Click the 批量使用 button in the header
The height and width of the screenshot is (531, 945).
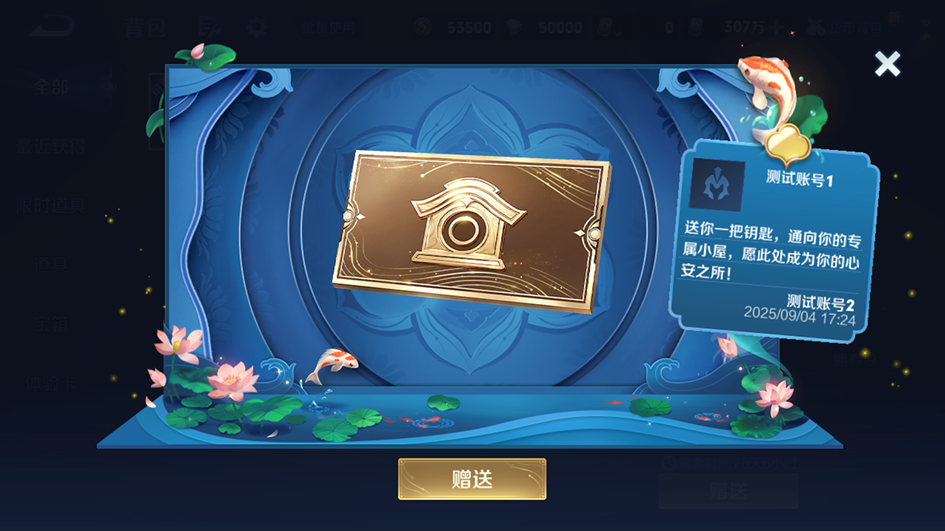point(329,28)
